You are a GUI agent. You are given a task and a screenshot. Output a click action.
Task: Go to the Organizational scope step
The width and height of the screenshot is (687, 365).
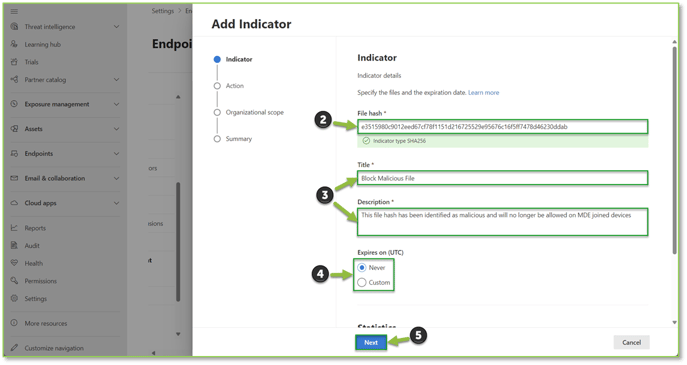point(255,113)
